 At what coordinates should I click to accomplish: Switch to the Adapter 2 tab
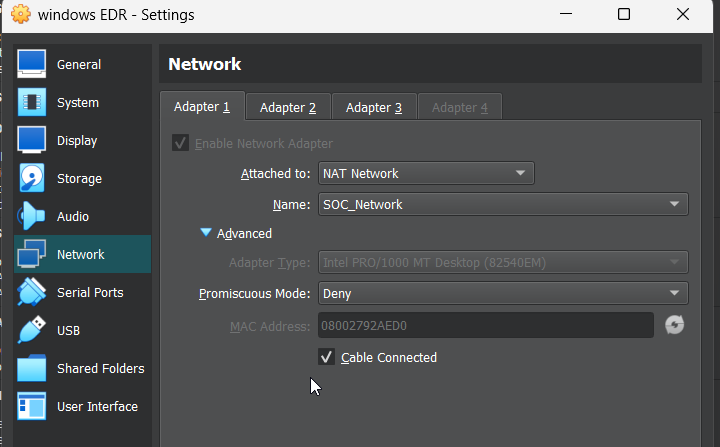coord(288,108)
